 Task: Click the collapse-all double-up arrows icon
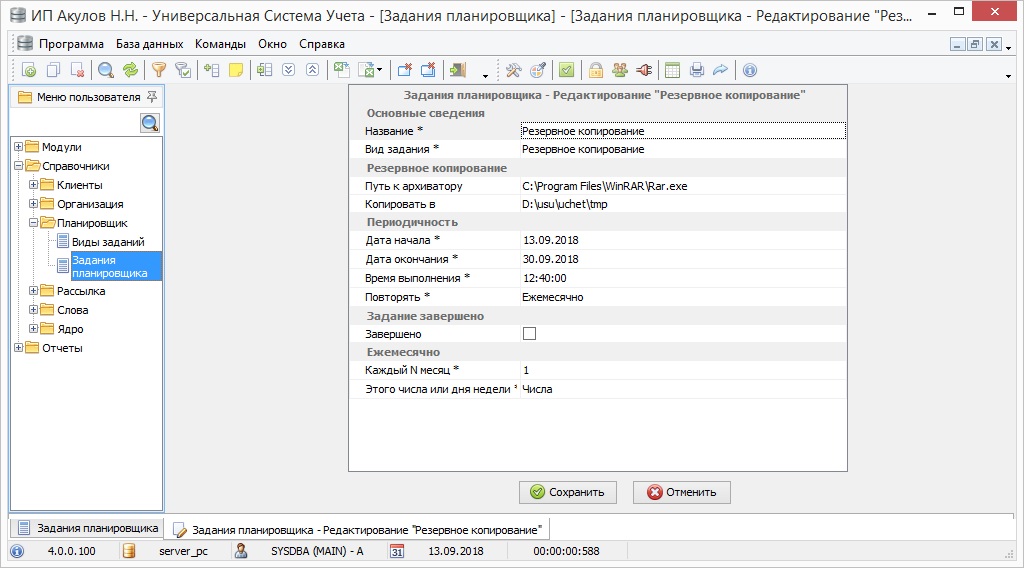(313, 70)
